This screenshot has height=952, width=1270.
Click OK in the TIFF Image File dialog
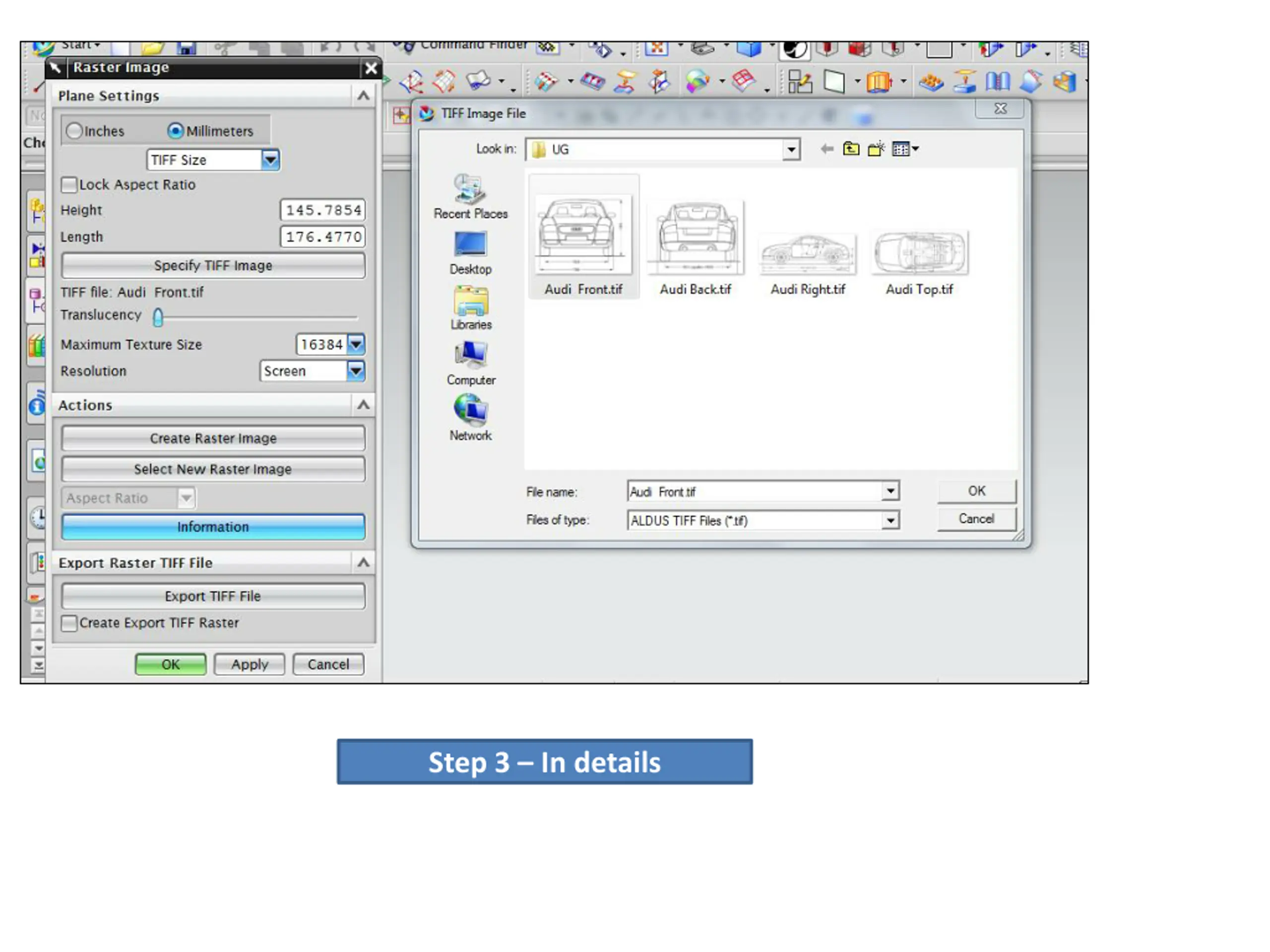(977, 491)
